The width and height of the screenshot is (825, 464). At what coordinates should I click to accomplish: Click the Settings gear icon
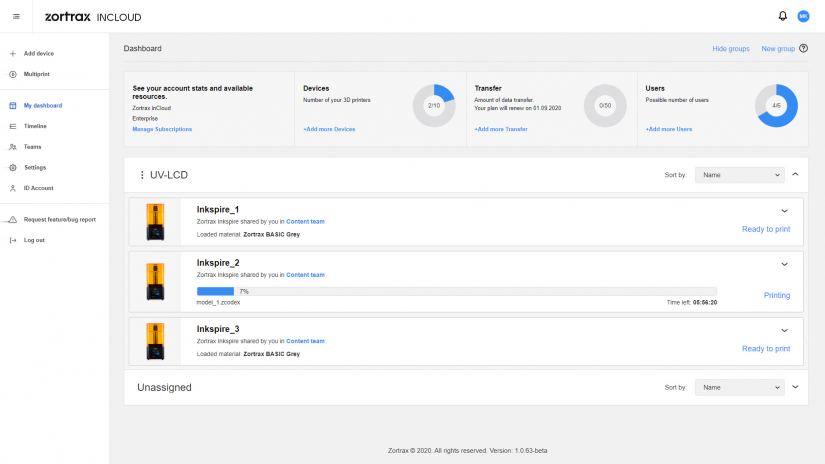pyautogui.click(x=13, y=167)
